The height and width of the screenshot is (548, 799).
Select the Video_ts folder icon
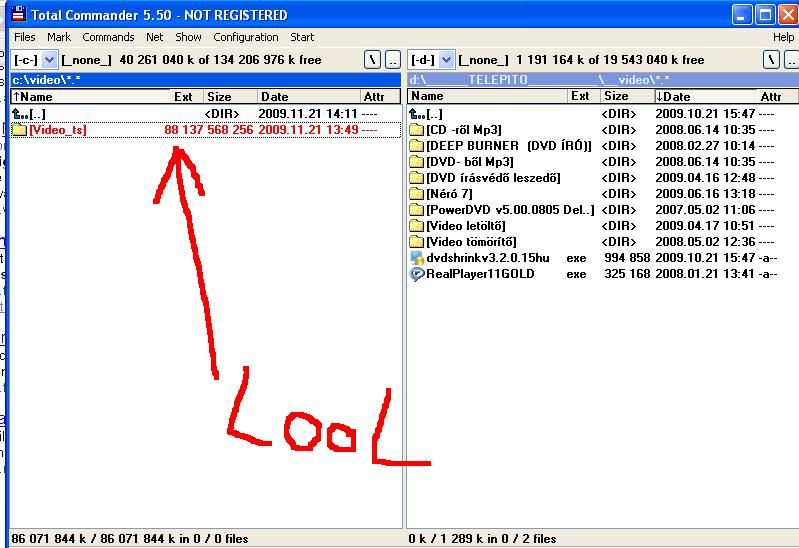19,130
